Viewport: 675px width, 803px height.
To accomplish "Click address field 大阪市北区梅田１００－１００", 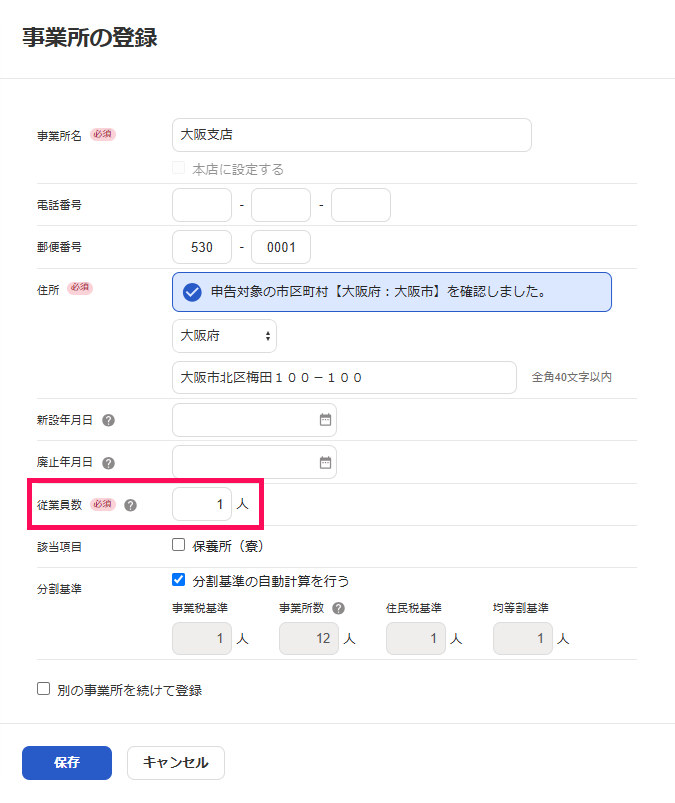I will (344, 377).
